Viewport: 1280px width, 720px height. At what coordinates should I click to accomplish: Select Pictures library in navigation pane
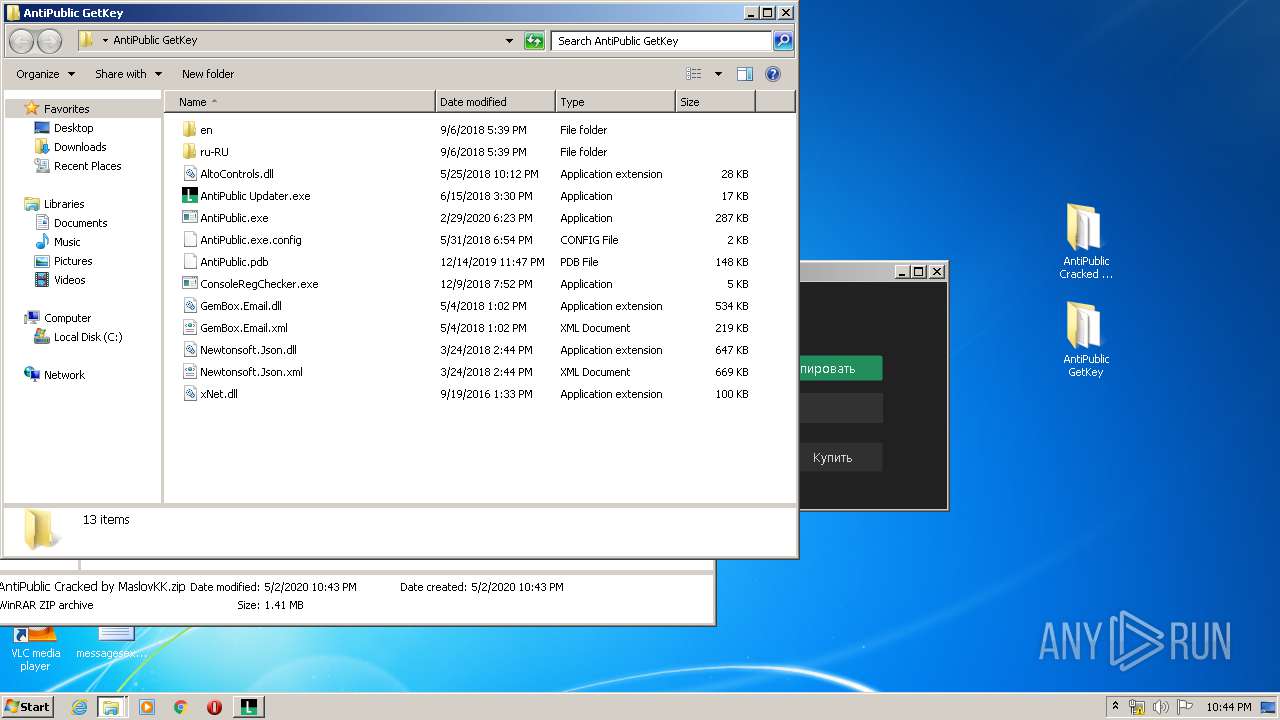73,261
